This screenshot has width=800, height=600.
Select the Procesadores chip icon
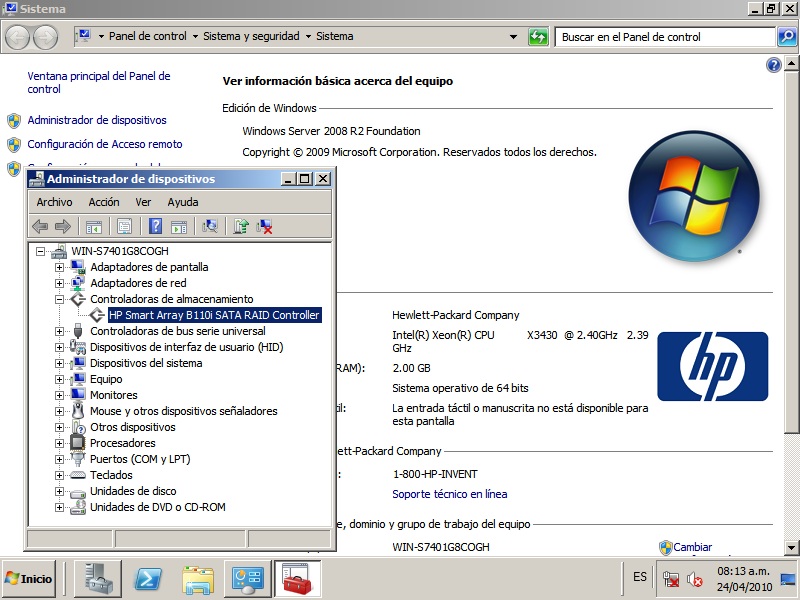[78, 443]
